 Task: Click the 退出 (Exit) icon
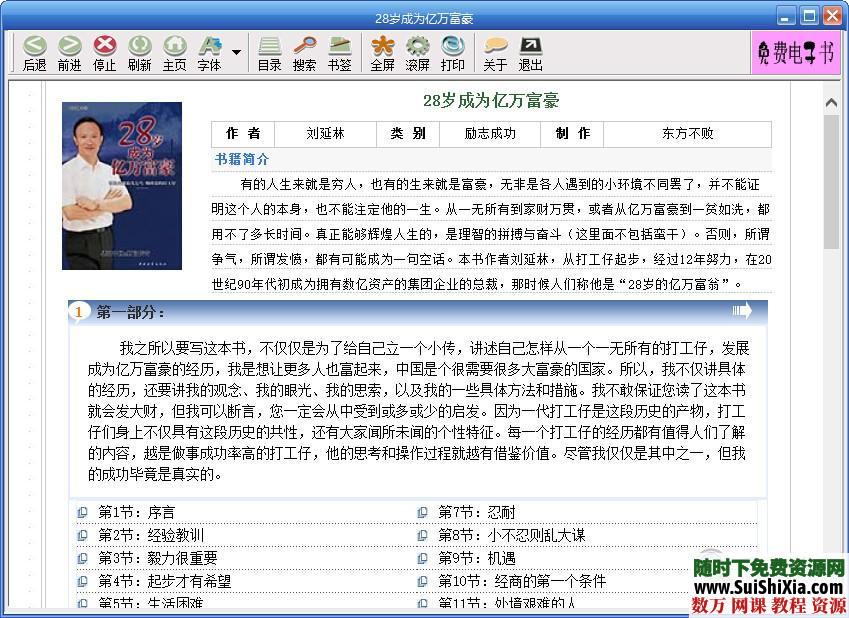click(x=530, y=52)
